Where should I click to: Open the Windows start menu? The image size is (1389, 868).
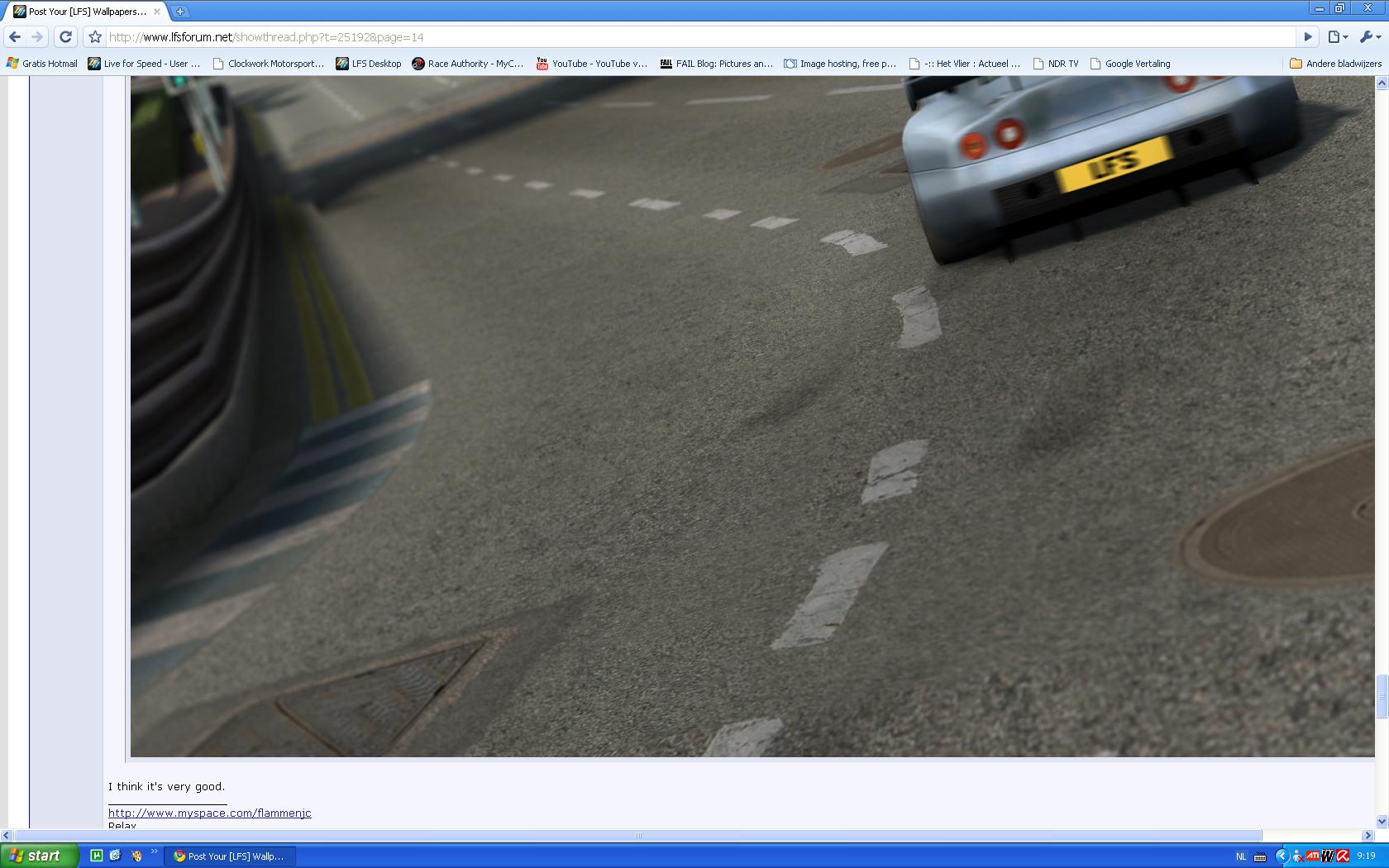[x=39, y=856]
